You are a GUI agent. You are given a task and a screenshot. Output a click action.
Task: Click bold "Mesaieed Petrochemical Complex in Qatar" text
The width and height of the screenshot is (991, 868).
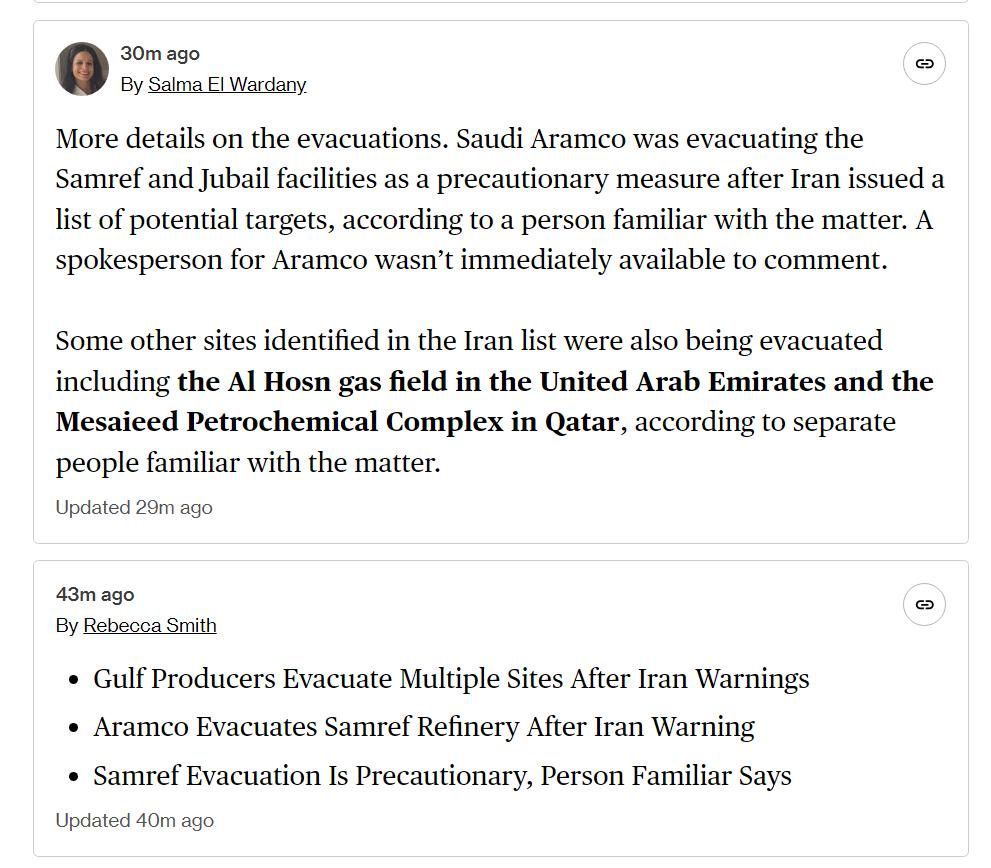click(337, 422)
